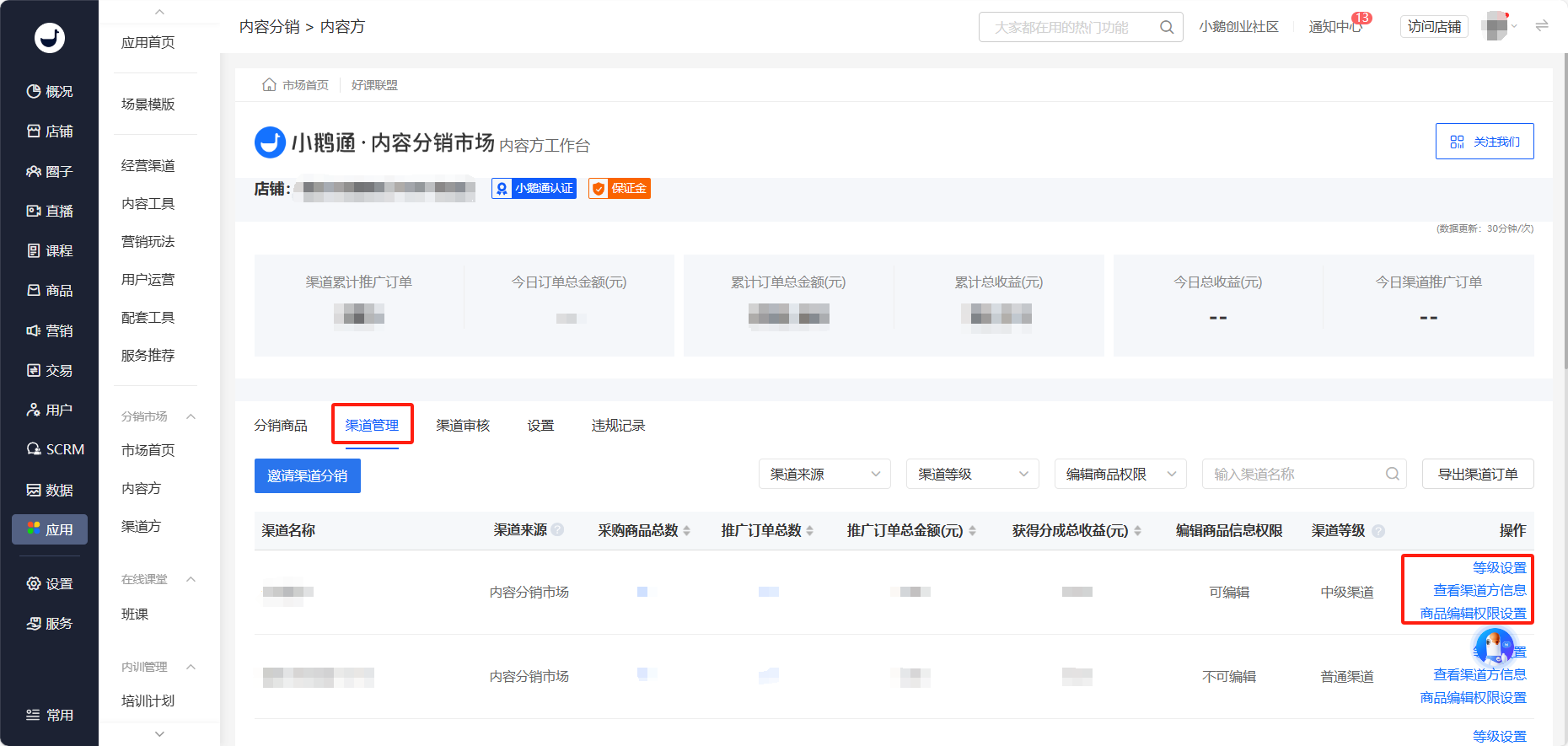This screenshot has height=746, width=1568.
Task: Click the sidebar collapse arrows icon at top right
Action: point(1542,26)
